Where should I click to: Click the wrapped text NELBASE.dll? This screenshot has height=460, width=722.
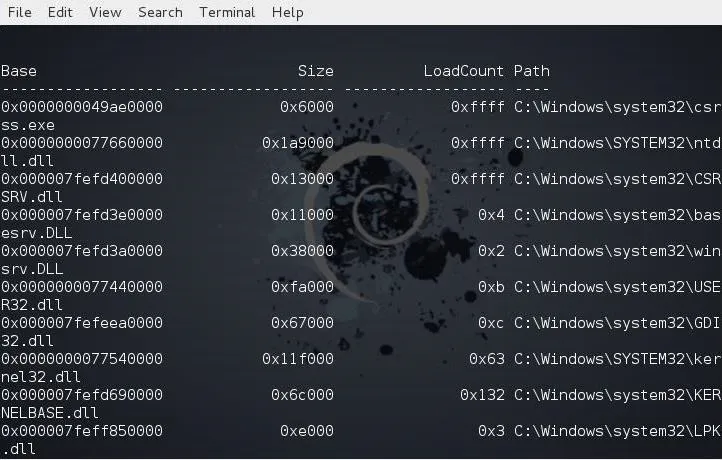click(x=50, y=413)
